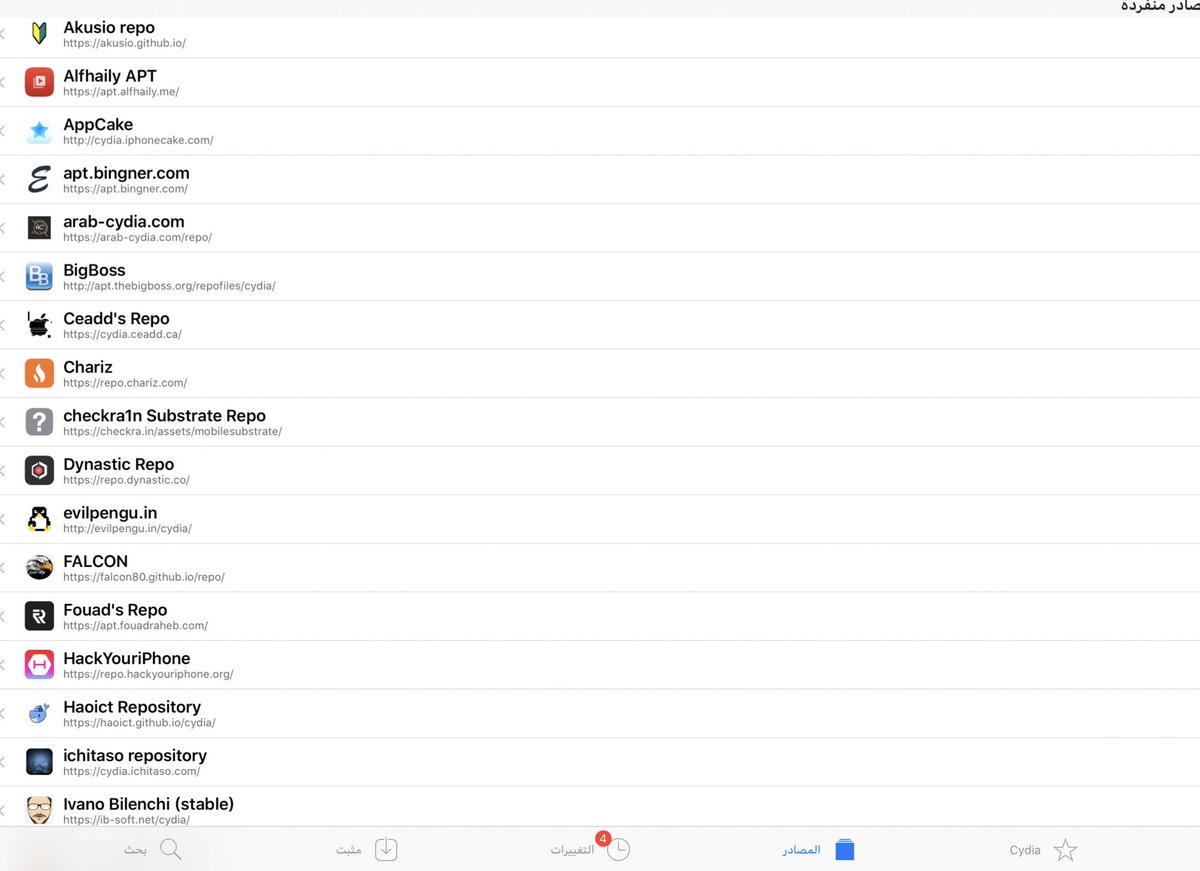
Task: Open the FALCON source
Action: pos(600,567)
